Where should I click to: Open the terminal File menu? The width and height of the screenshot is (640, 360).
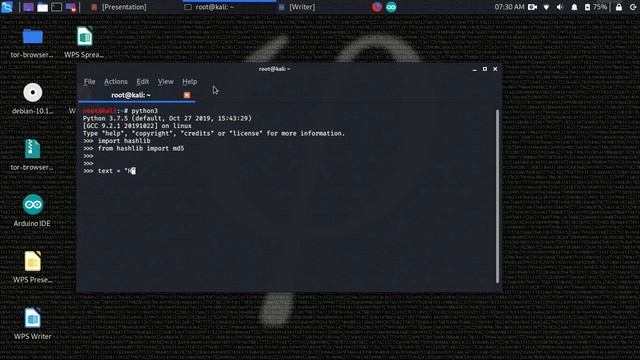[89, 82]
